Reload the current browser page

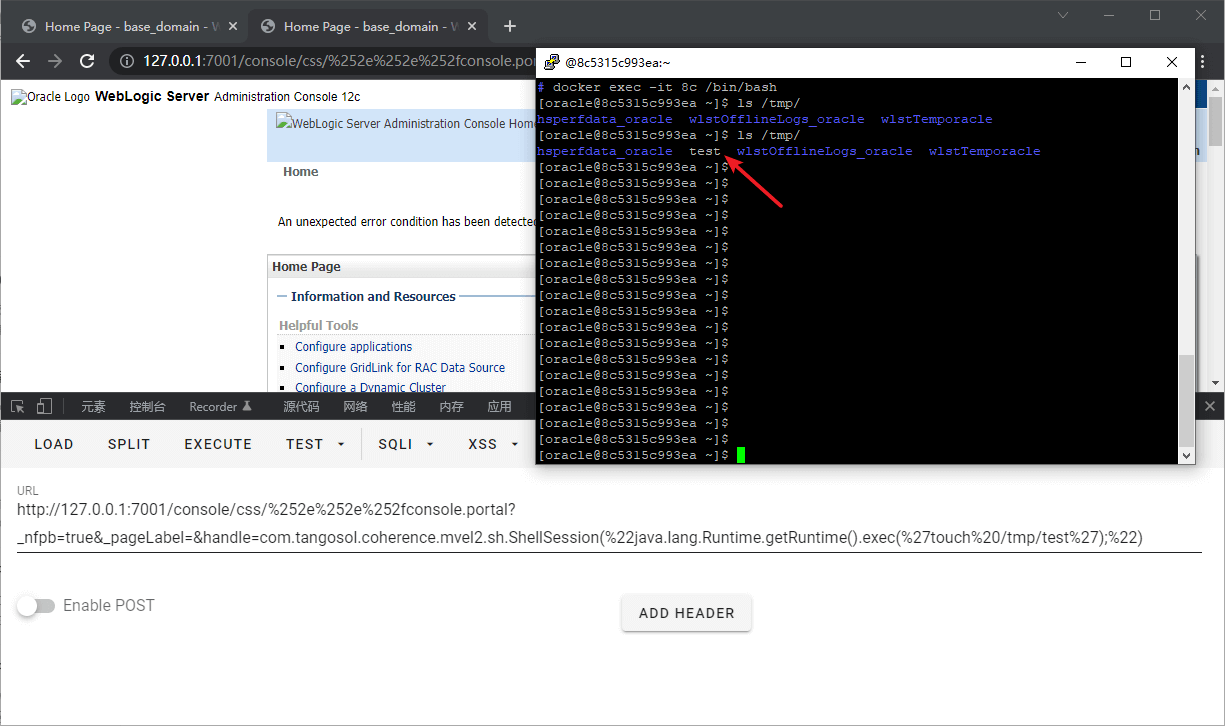point(87,61)
